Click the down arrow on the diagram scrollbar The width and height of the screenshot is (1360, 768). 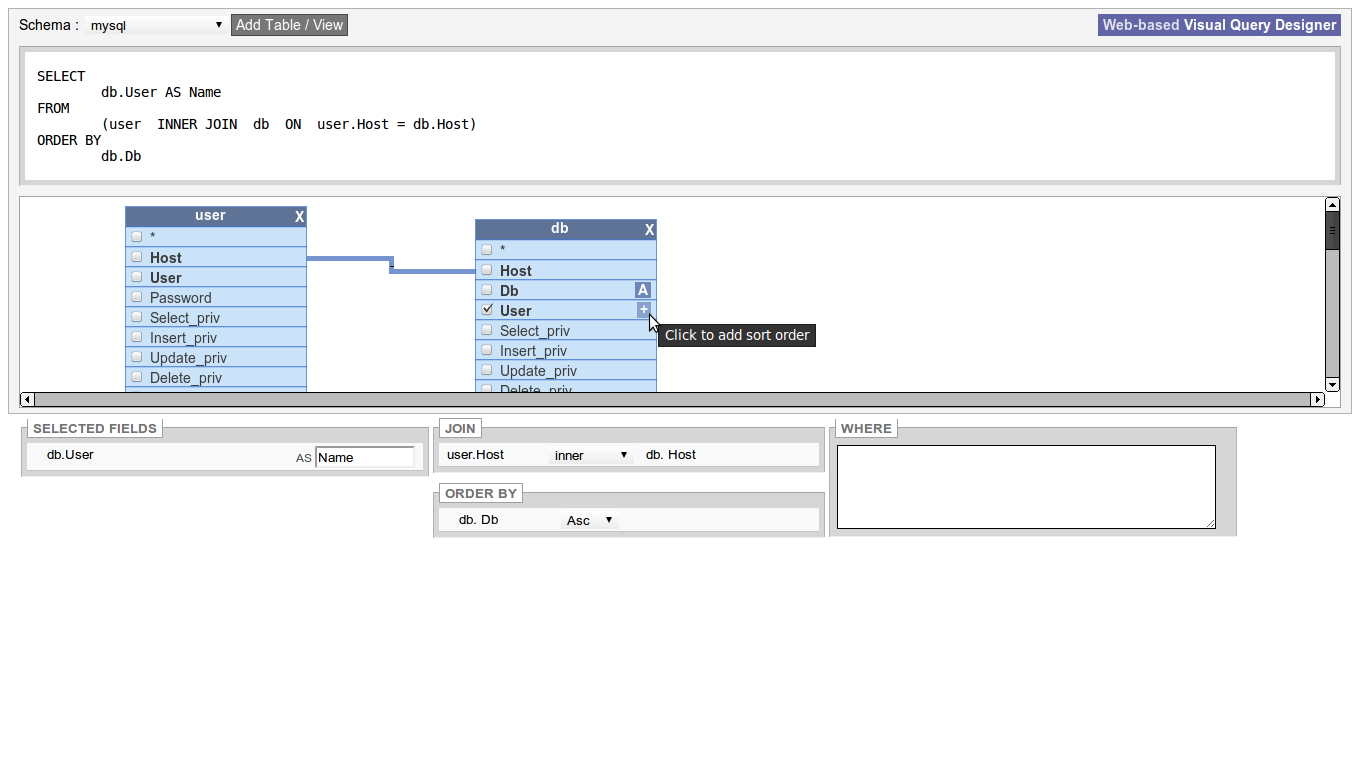pyautogui.click(x=1332, y=384)
